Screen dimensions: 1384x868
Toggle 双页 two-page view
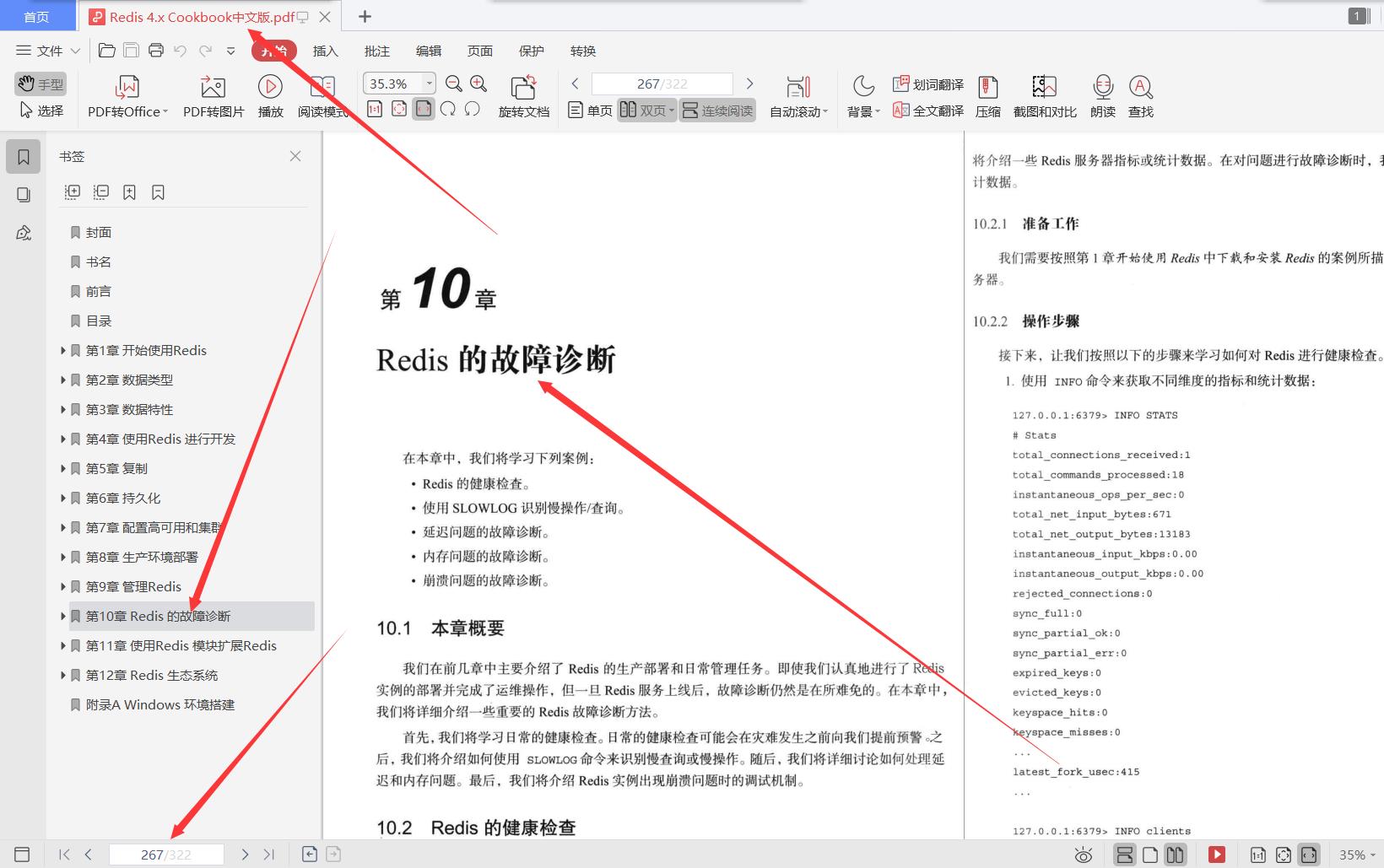tap(647, 111)
